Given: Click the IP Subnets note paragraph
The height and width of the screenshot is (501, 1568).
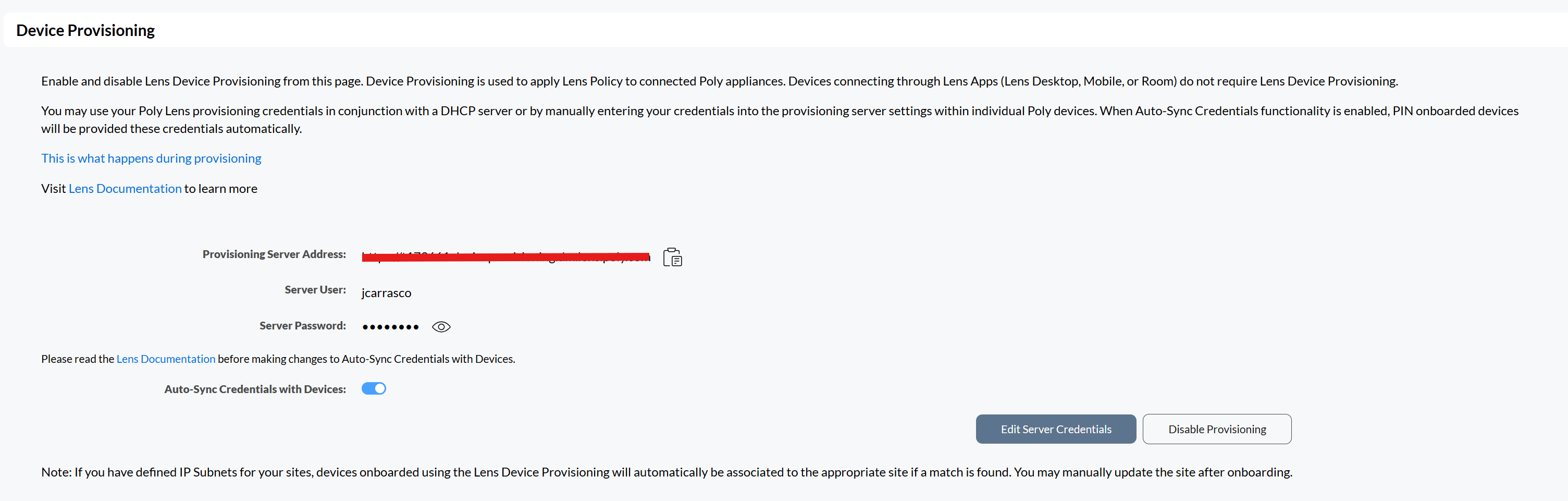Looking at the screenshot, I should point(666,472).
